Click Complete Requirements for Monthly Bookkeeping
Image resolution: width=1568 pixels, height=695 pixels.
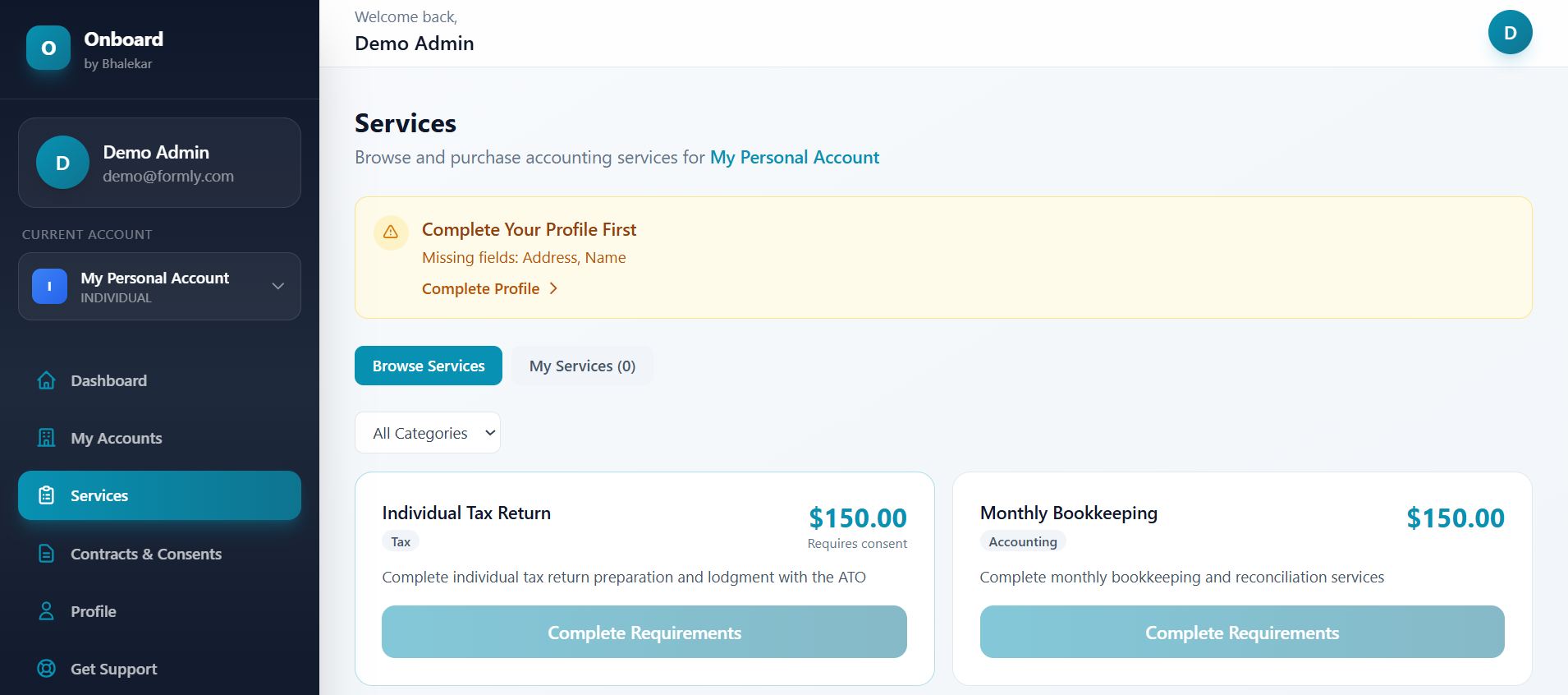click(1242, 632)
